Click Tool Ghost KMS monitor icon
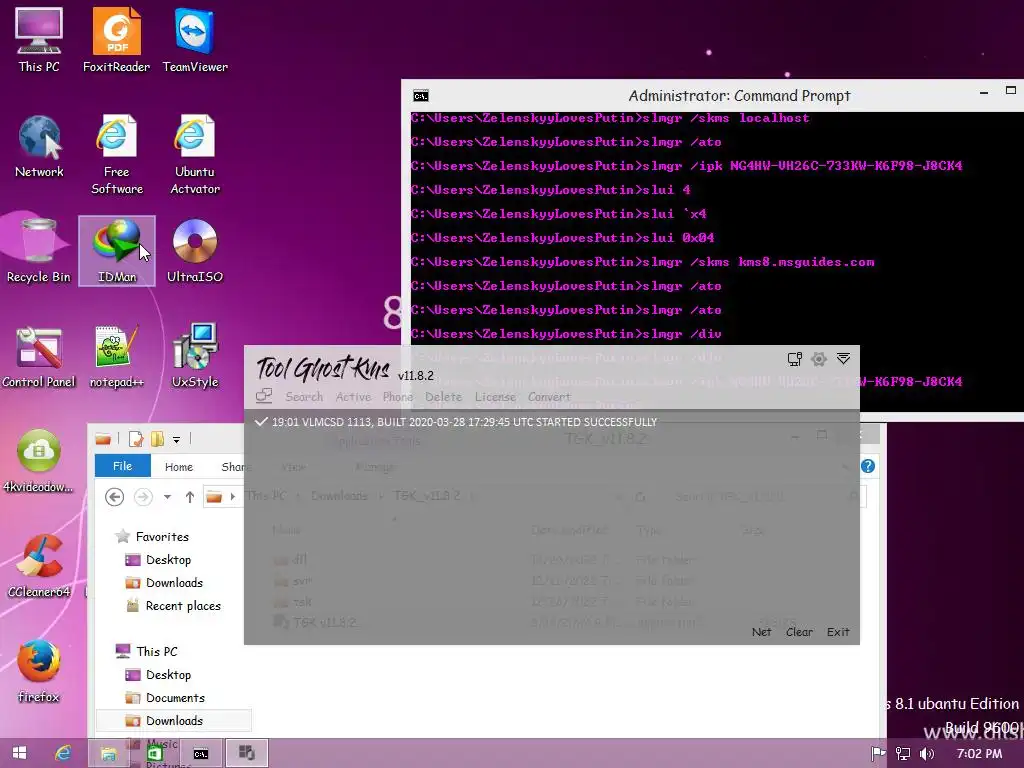This screenshot has width=1024, height=768. tap(794, 359)
